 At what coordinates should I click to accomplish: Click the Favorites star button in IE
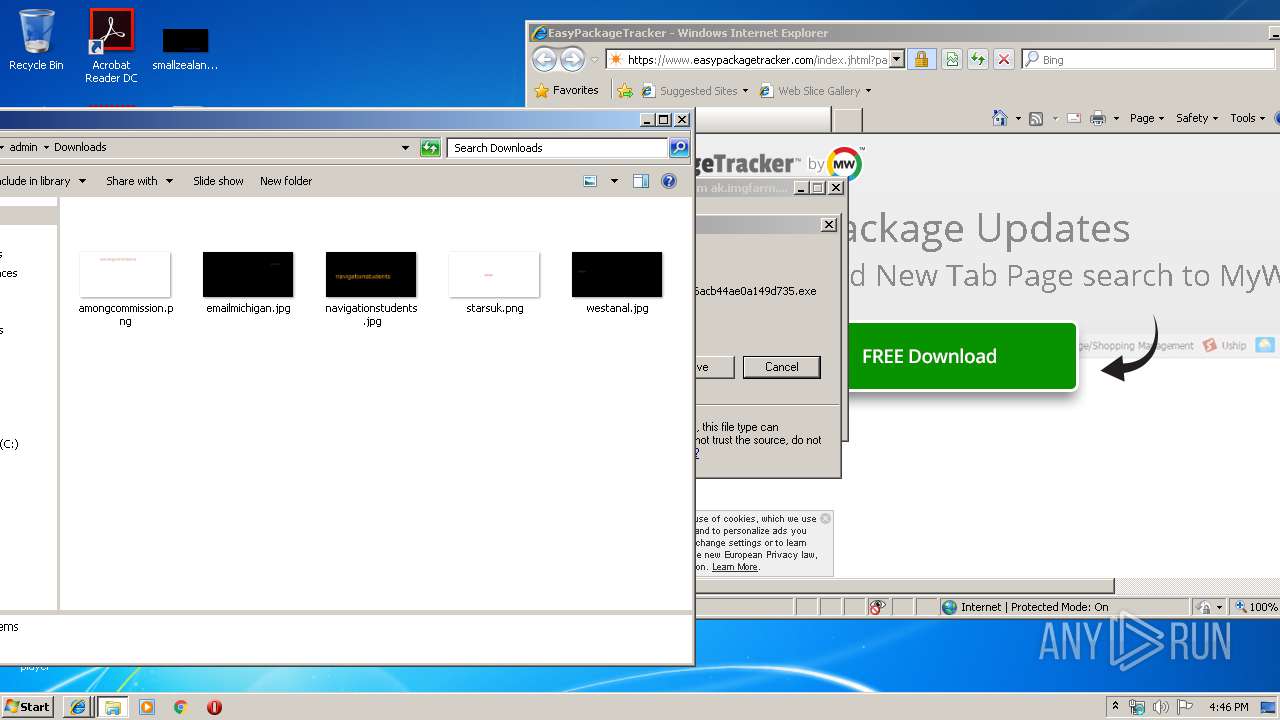coord(567,90)
